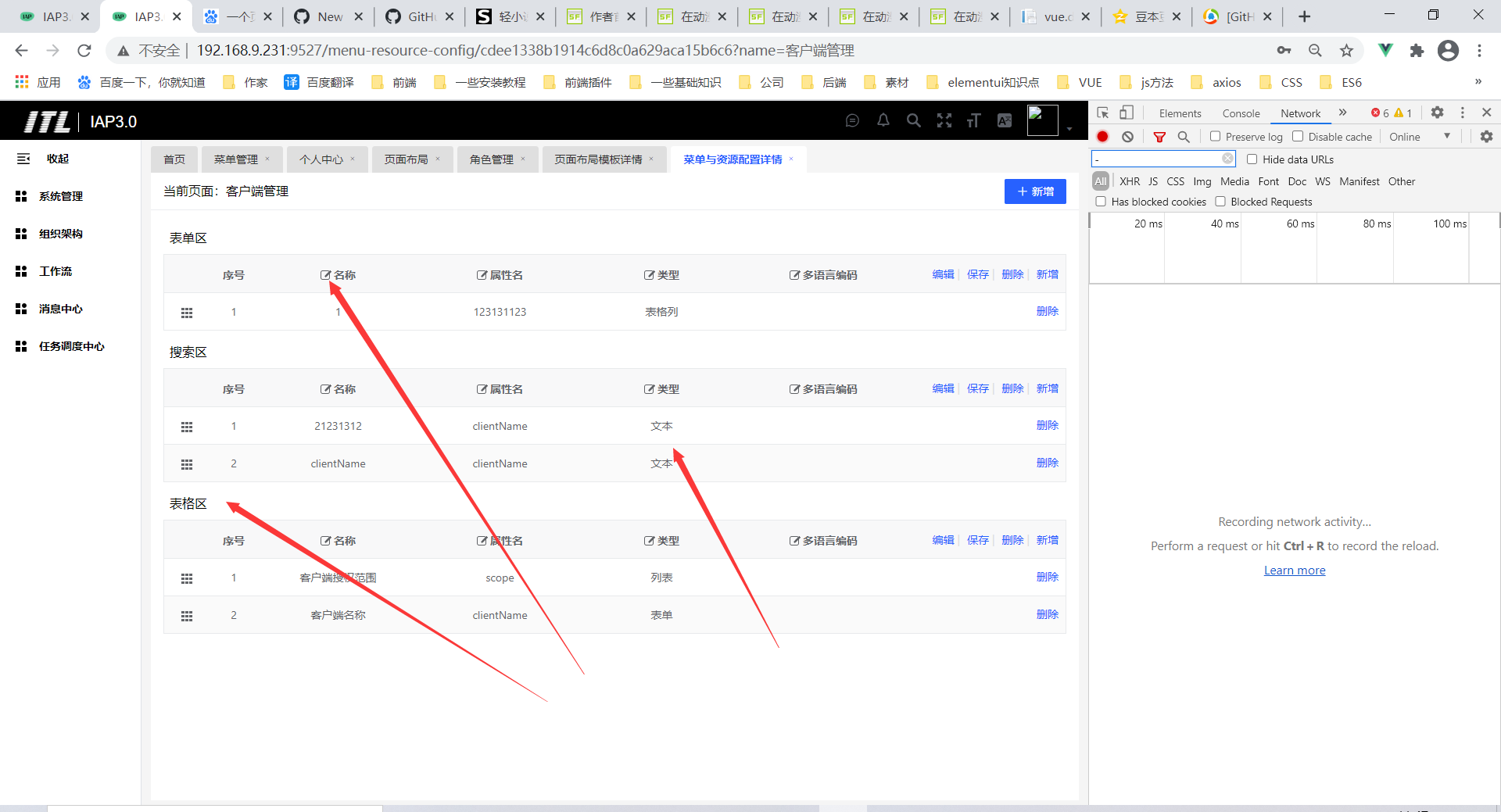Stop network recording via the red record button
1501x812 pixels.
click(1102, 137)
